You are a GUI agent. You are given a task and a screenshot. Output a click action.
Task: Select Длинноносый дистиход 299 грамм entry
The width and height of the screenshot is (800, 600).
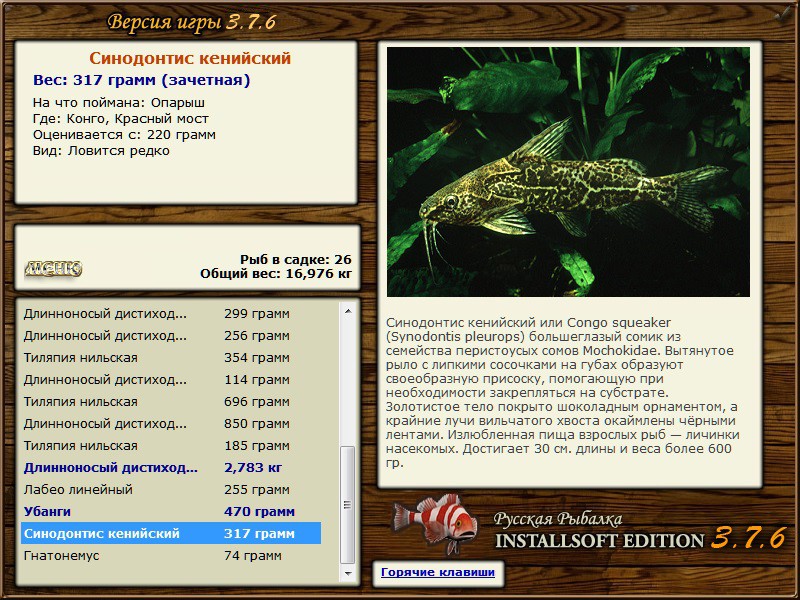[171, 314]
